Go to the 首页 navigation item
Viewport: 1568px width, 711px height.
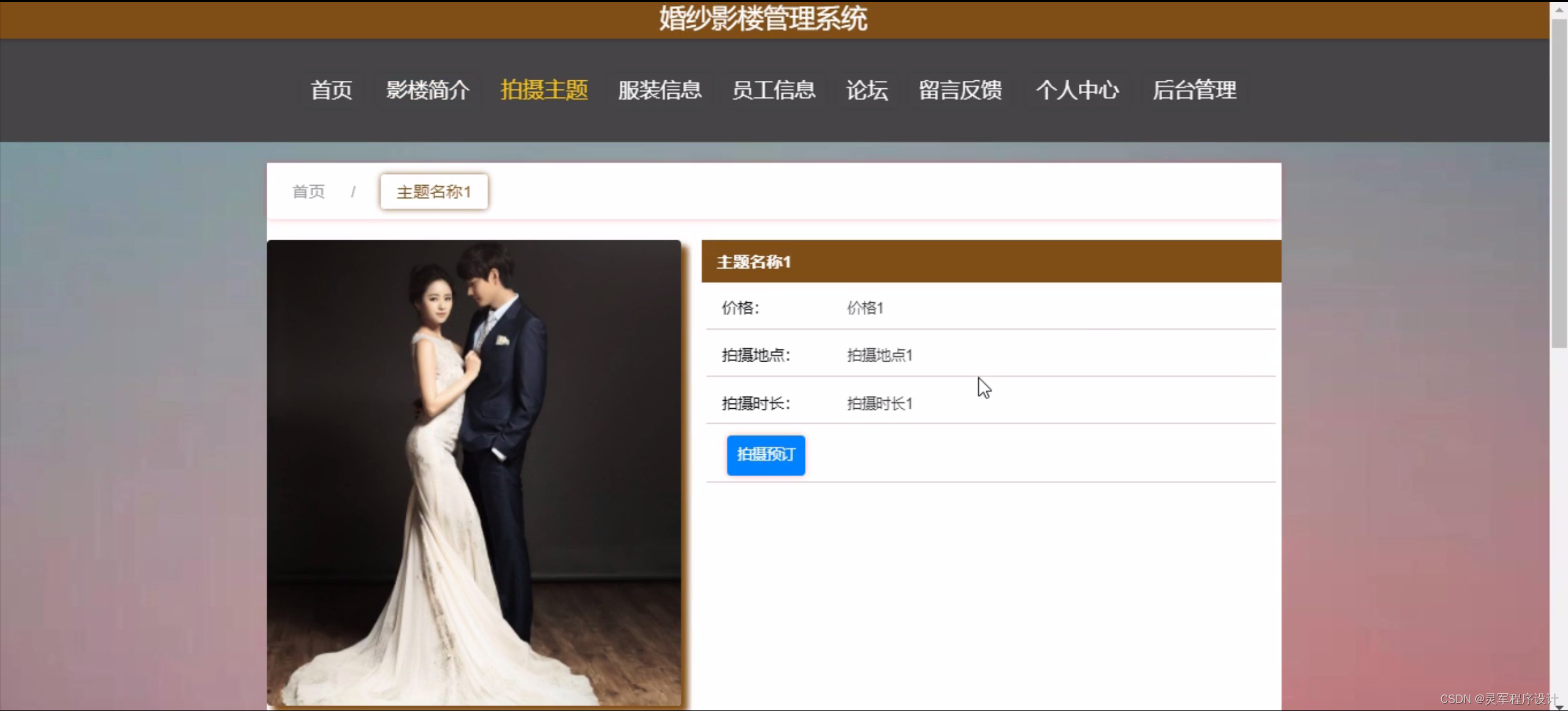tap(331, 90)
